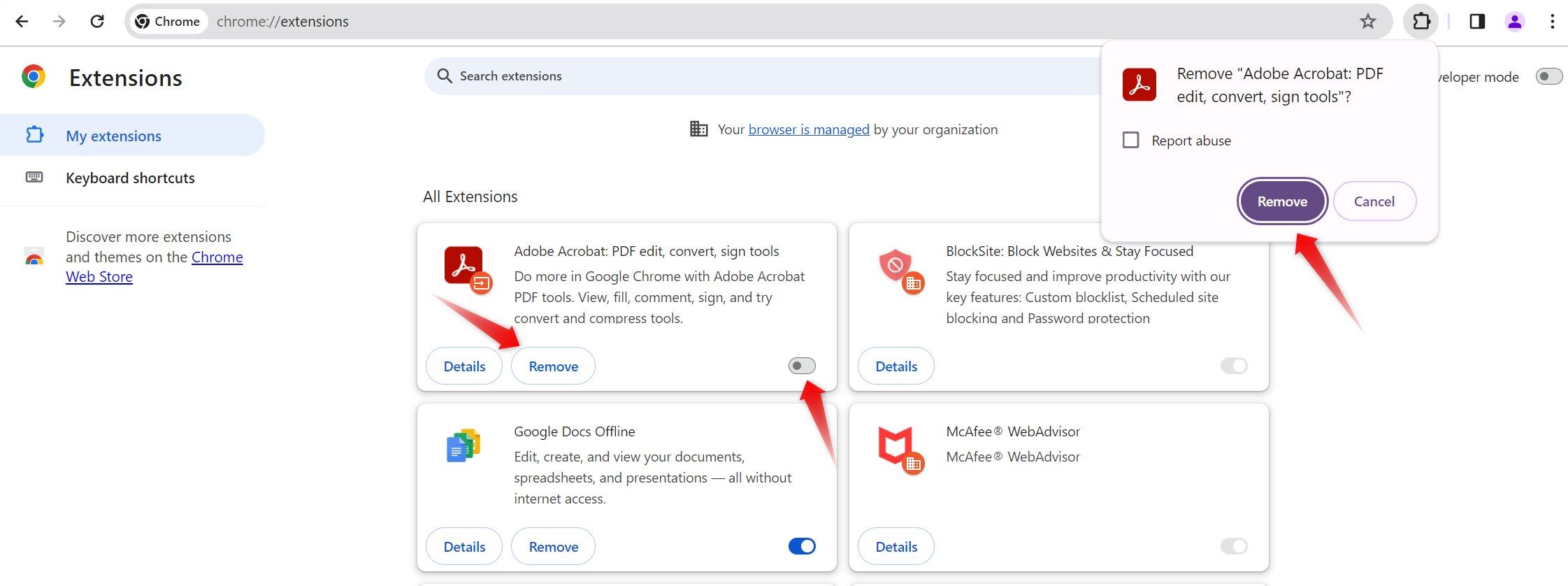Viewport: 1568px width, 586px height.
Task: Open the Extensions puzzle-piece toolbar icon
Action: [x=1421, y=21]
